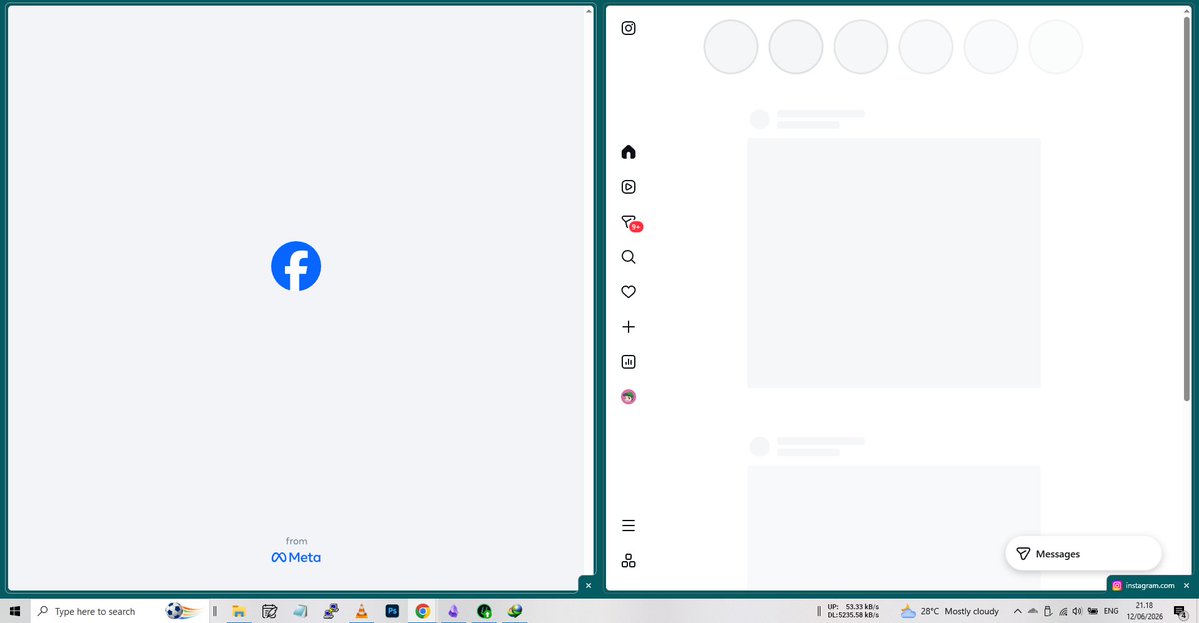The width and height of the screenshot is (1199, 623).
Task: Open the 'Also from Meta' apps icon
Action: tap(629, 561)
